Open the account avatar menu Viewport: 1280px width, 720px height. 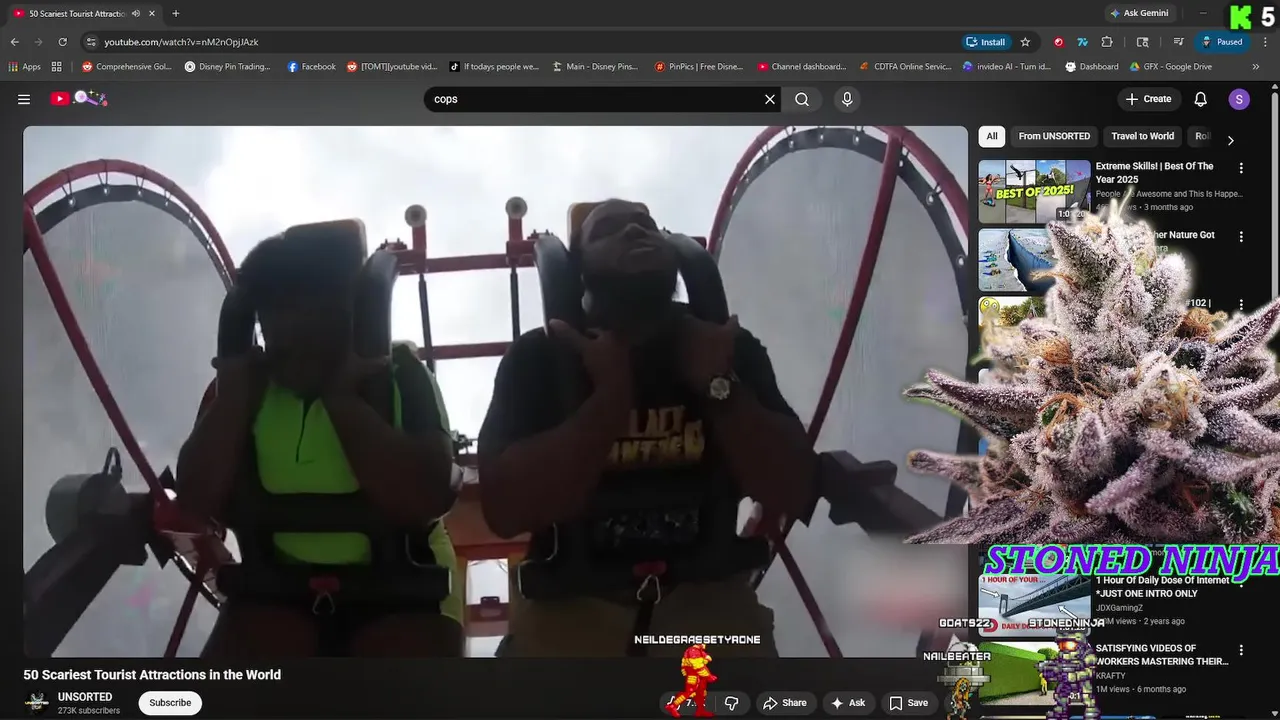point(1239,99)
